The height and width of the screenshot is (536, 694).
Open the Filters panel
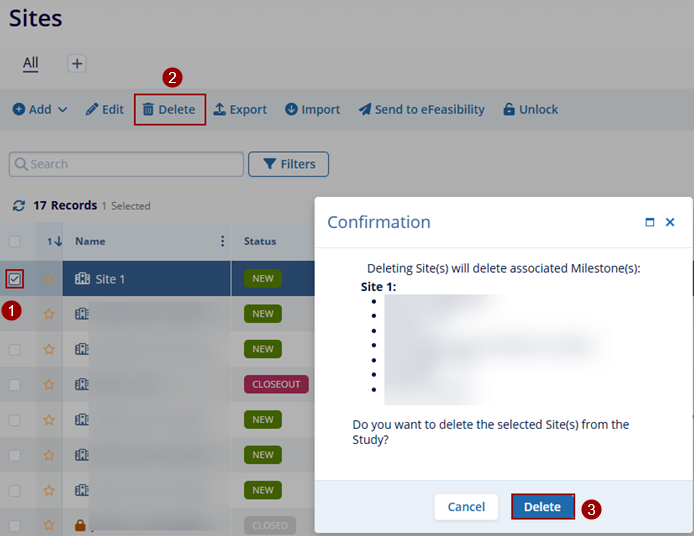[288, 164]
